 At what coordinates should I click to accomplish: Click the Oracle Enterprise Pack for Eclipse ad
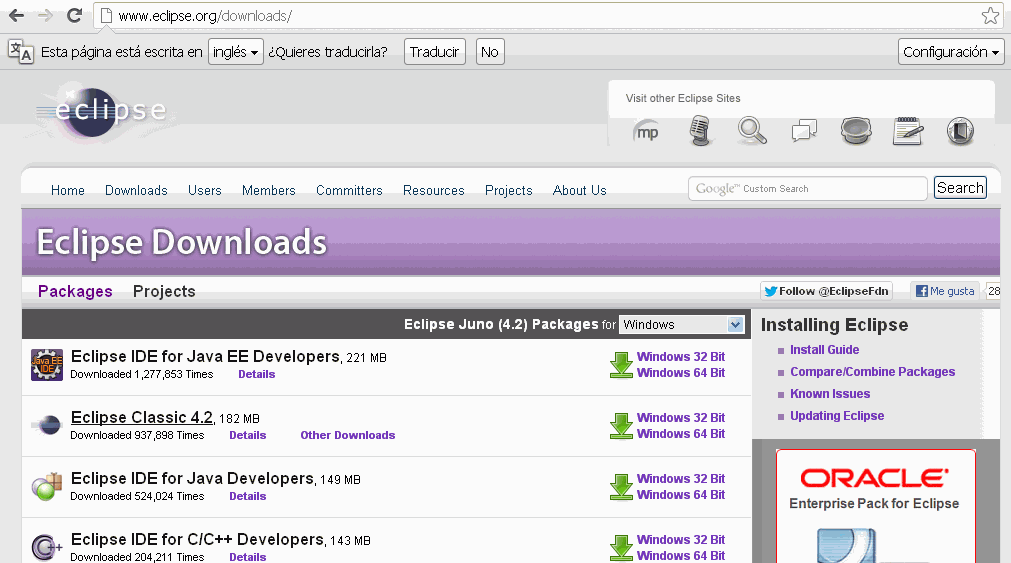click(x=876, y=506)
